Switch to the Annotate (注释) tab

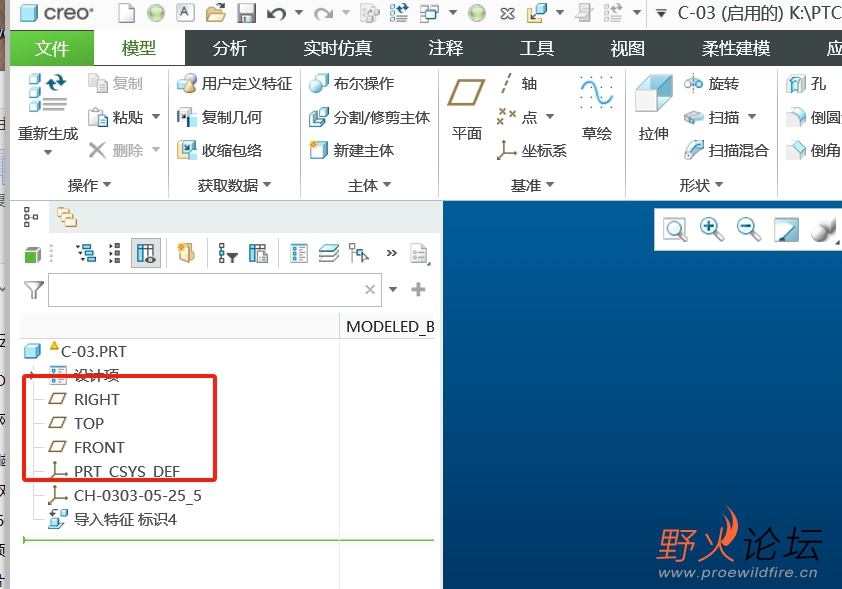(446, 48)
